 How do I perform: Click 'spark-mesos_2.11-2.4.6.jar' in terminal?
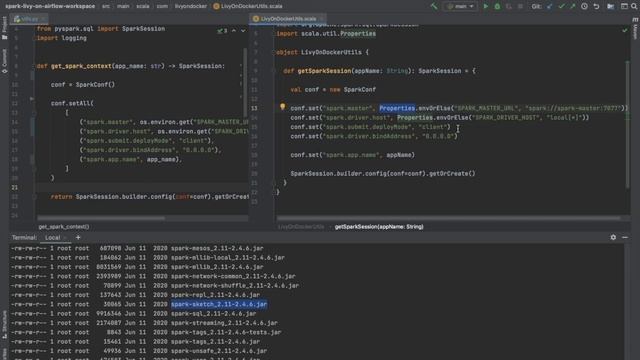click(x=217, y=249)
